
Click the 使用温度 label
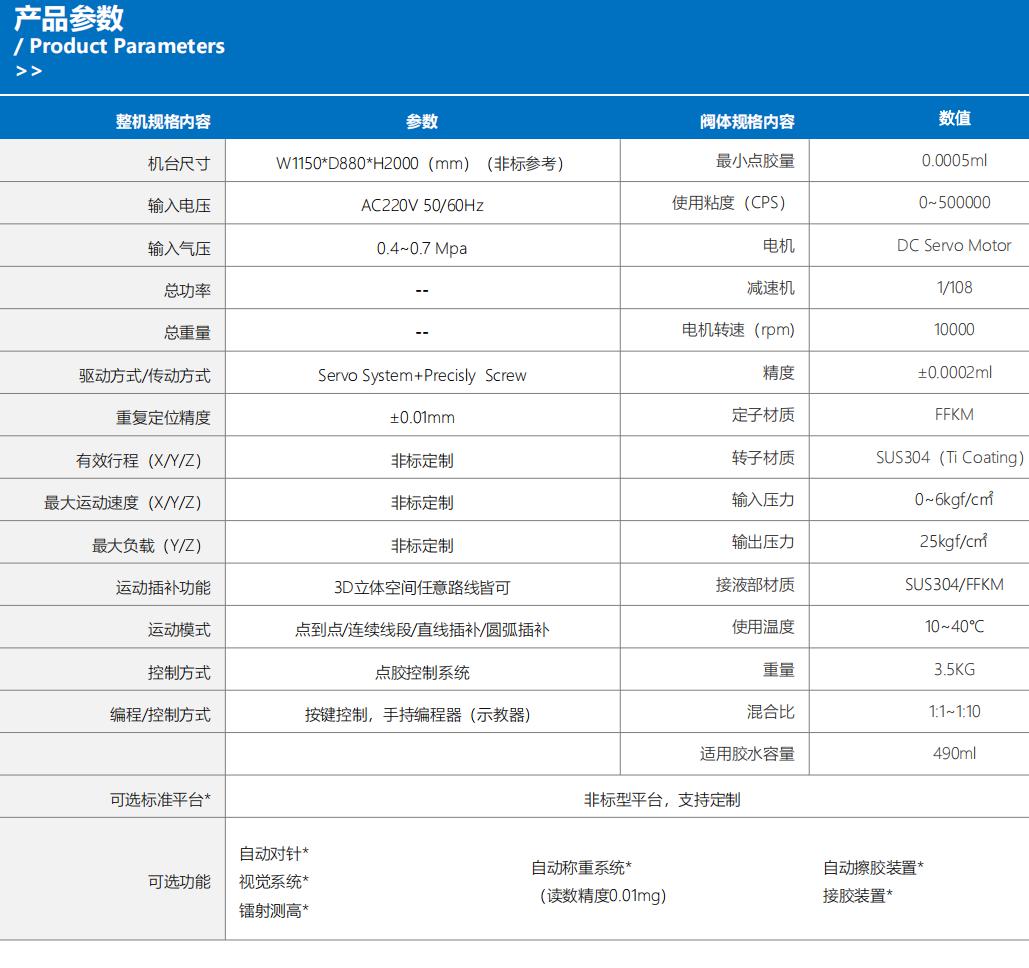tap(763, 627)
